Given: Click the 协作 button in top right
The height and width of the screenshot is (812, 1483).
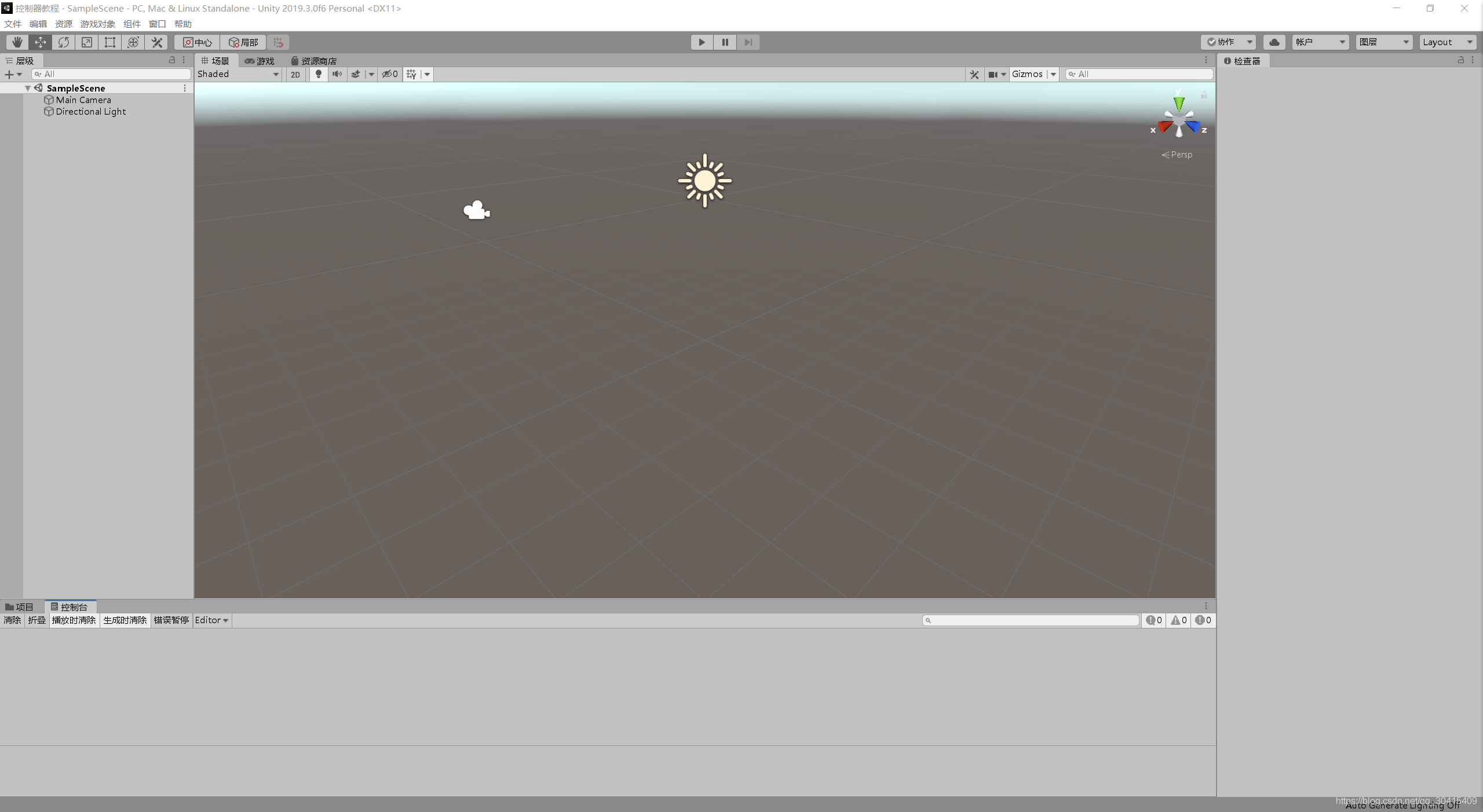Looking at the screenshot, I should click(1227, 42).
